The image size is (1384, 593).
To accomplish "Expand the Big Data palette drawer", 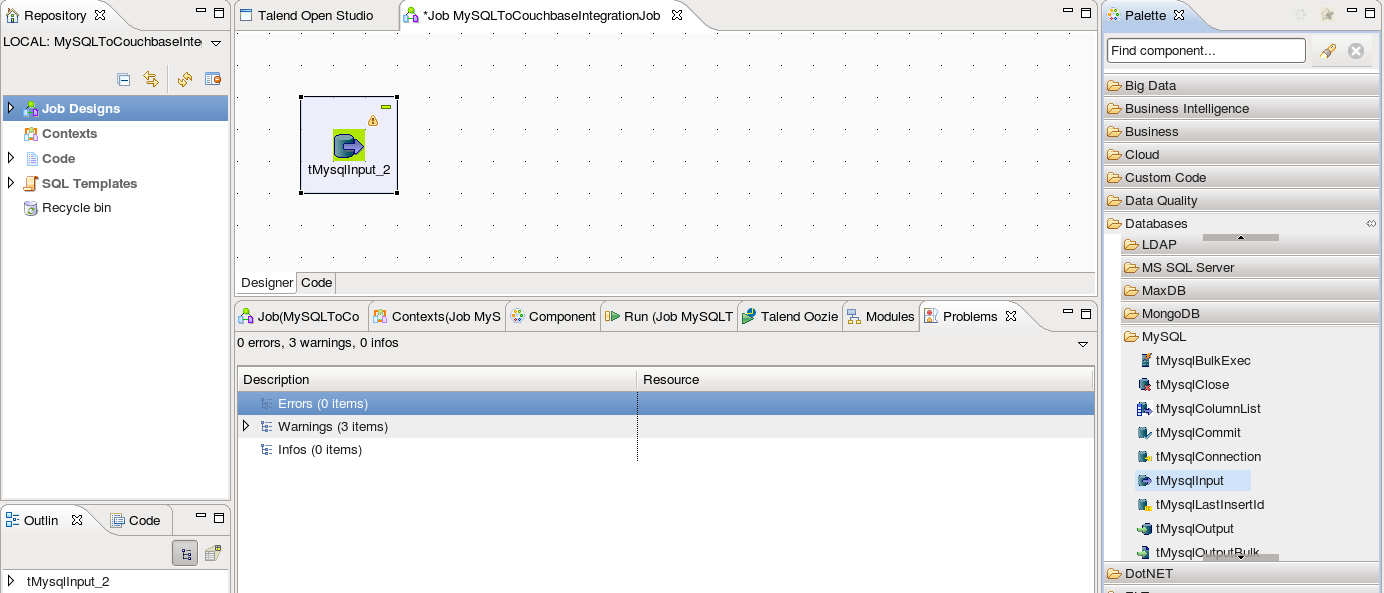I will [x=1242, y=86].
